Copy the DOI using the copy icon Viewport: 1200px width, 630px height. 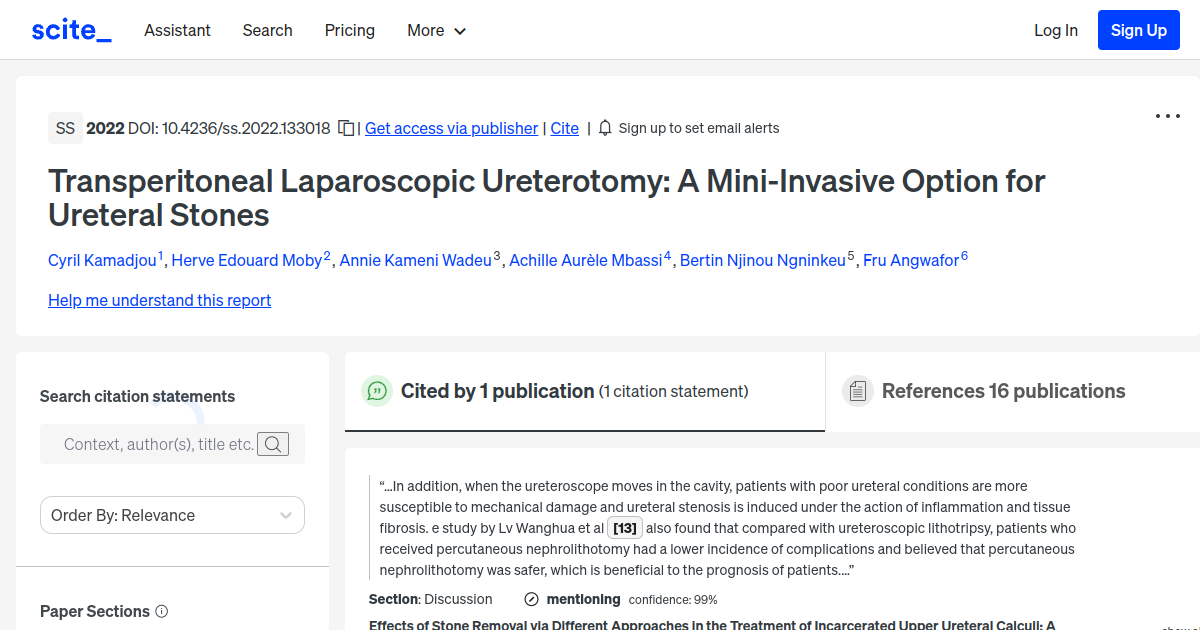point(344,128)
